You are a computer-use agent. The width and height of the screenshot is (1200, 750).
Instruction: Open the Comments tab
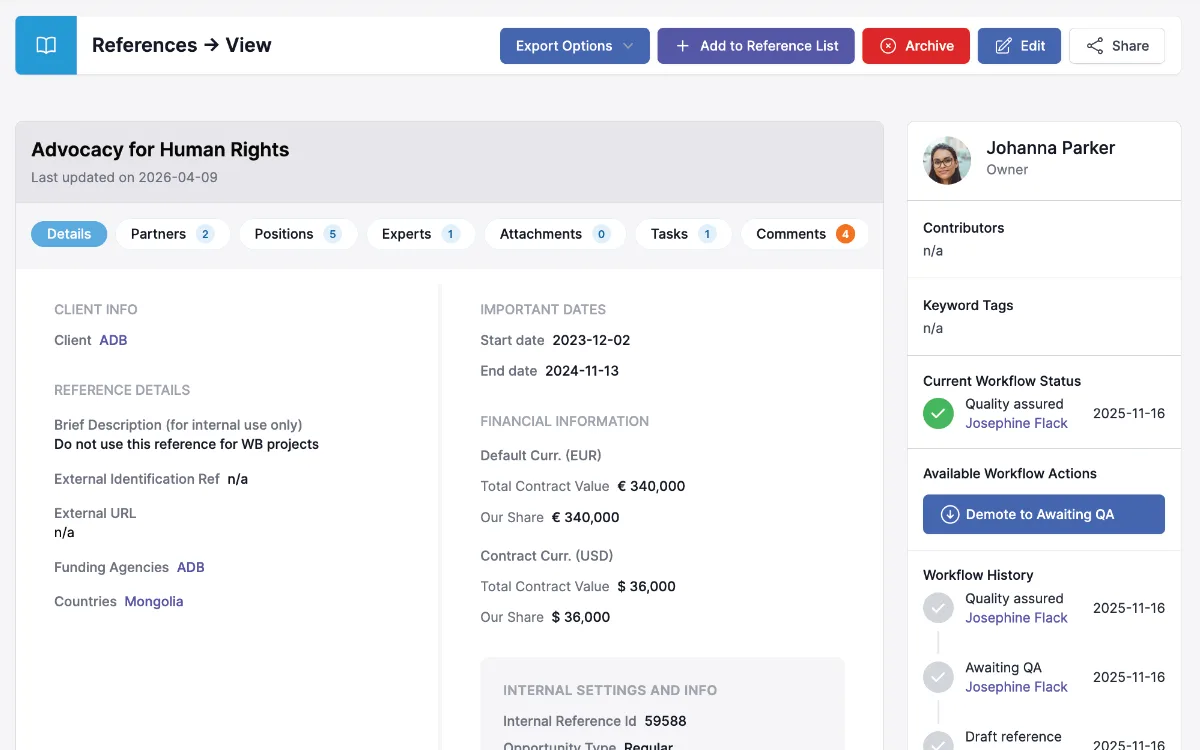click(805, 234)
